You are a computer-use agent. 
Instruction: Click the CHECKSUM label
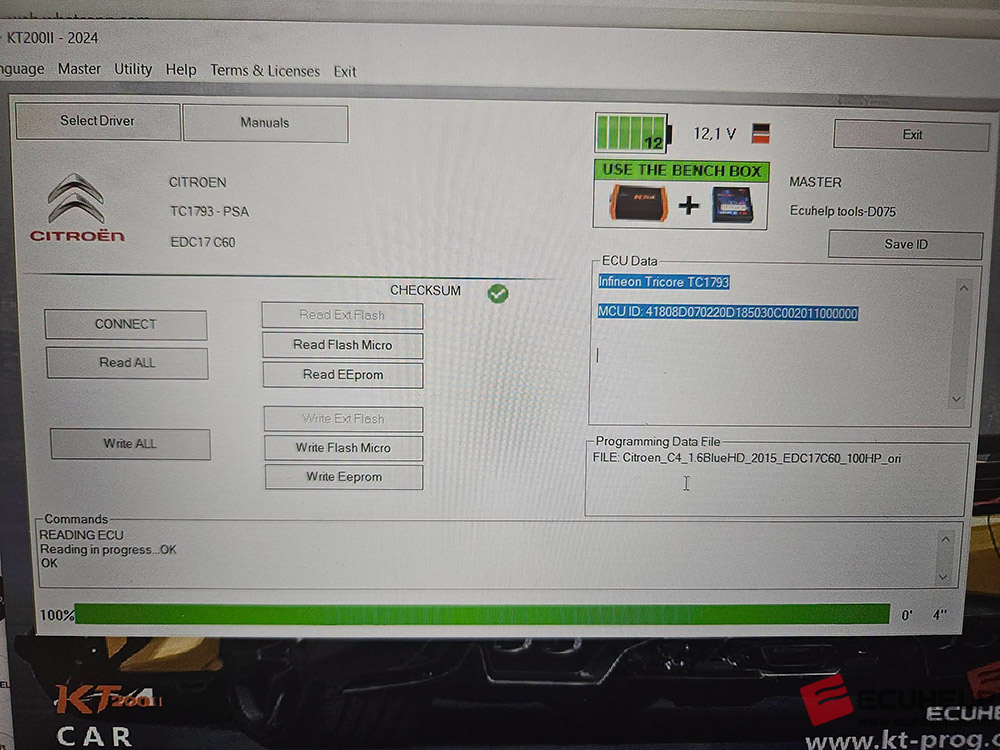425,290
